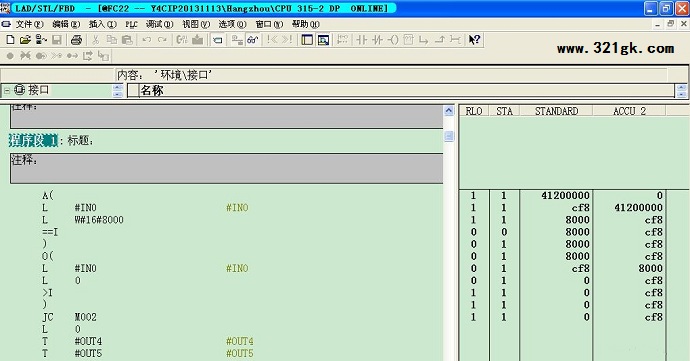
Task: Open the 调试 menu
Action: [x=159, y=24]
